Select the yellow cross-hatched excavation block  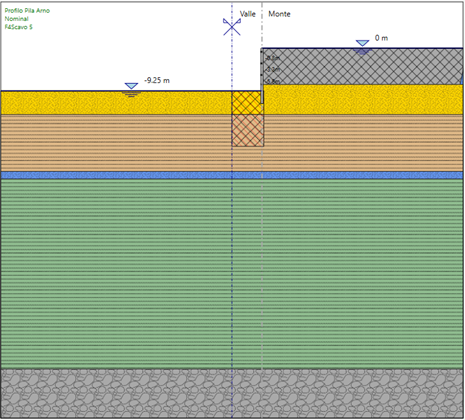247,103
